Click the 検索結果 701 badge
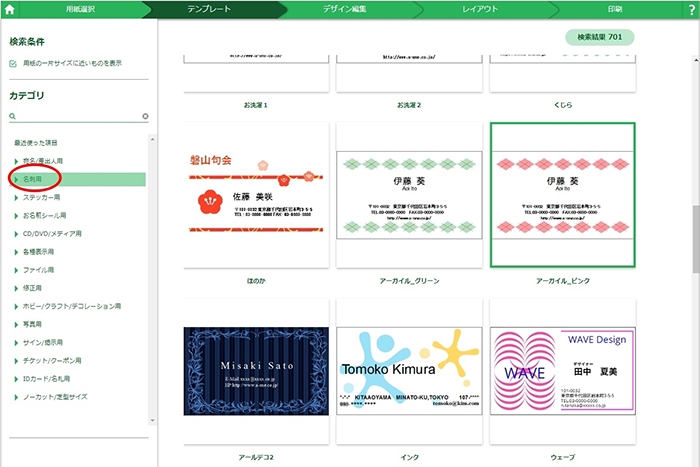This screenshot has height=467, width=700. (x=600, y=37)
